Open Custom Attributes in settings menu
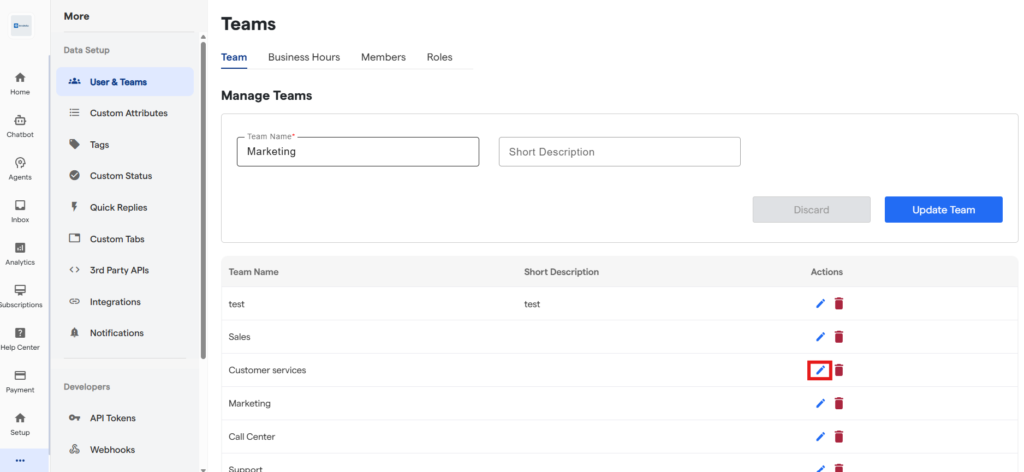Image resolution: width=1024 pixels, height=472 pixels. [128, 113]
